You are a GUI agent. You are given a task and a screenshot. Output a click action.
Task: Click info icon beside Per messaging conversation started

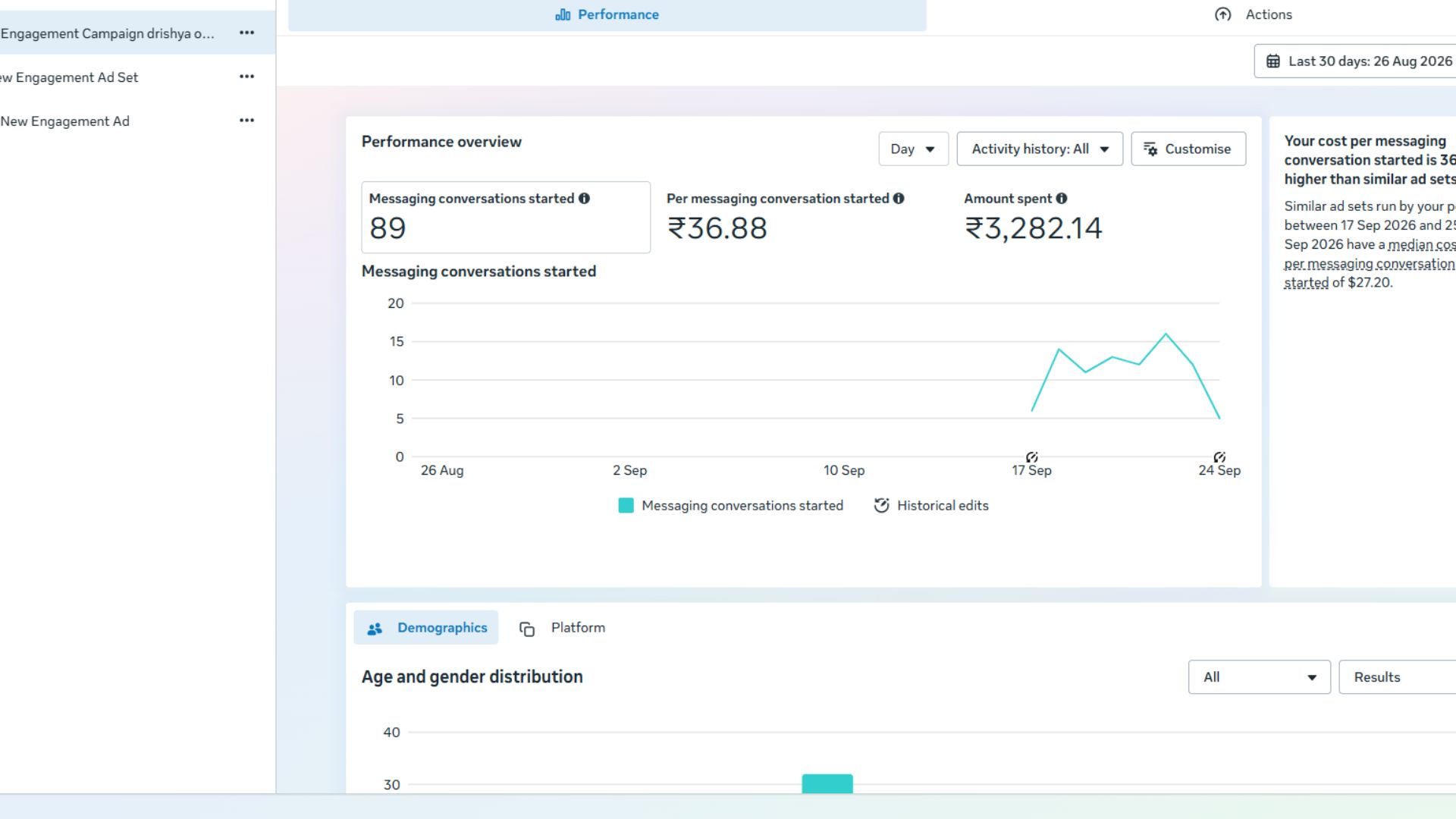click(x=899, y=199)
